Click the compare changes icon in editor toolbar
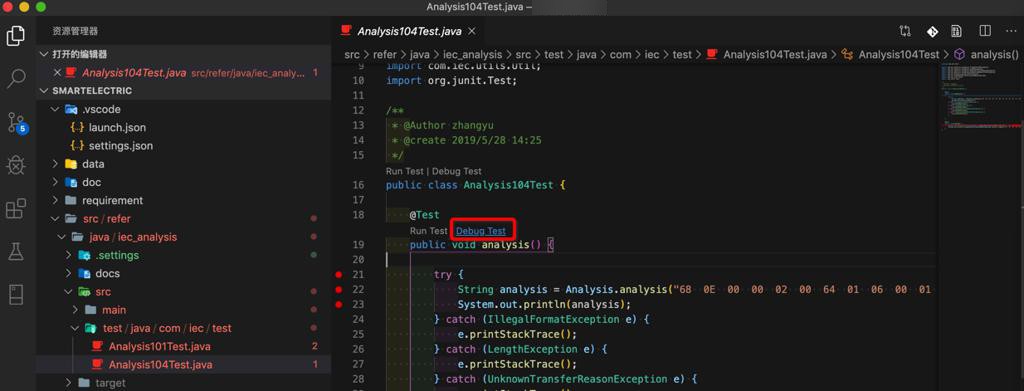This screenshot has width=1024, height=391. tap(905, 31)
